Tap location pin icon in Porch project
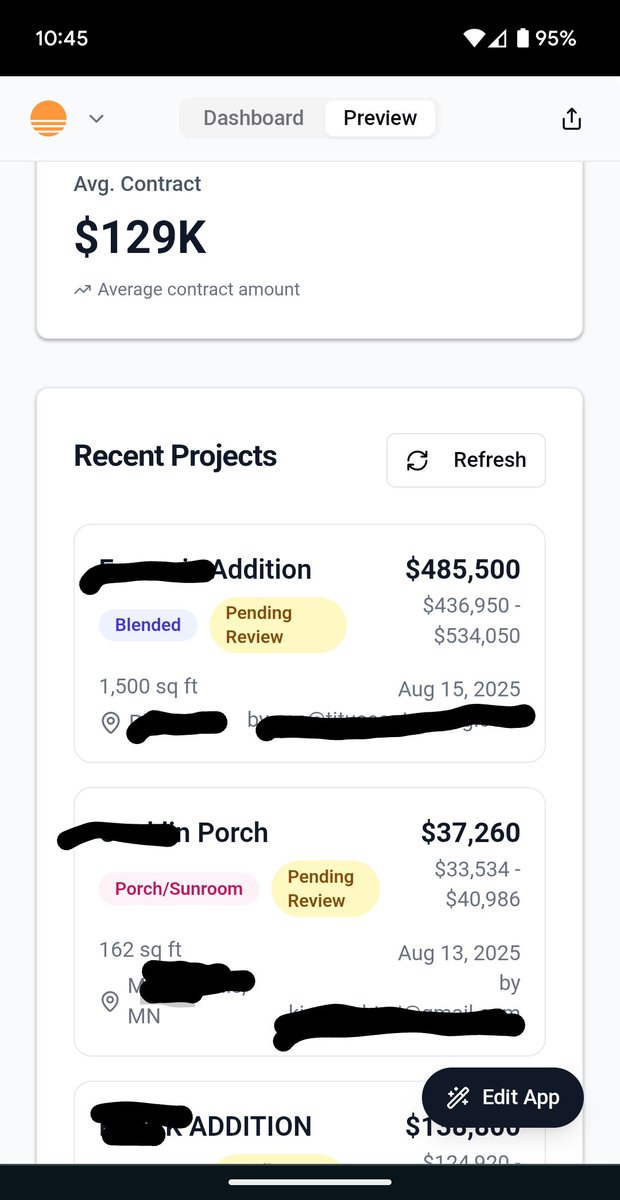620x1200 pixels. (111, 1001)
